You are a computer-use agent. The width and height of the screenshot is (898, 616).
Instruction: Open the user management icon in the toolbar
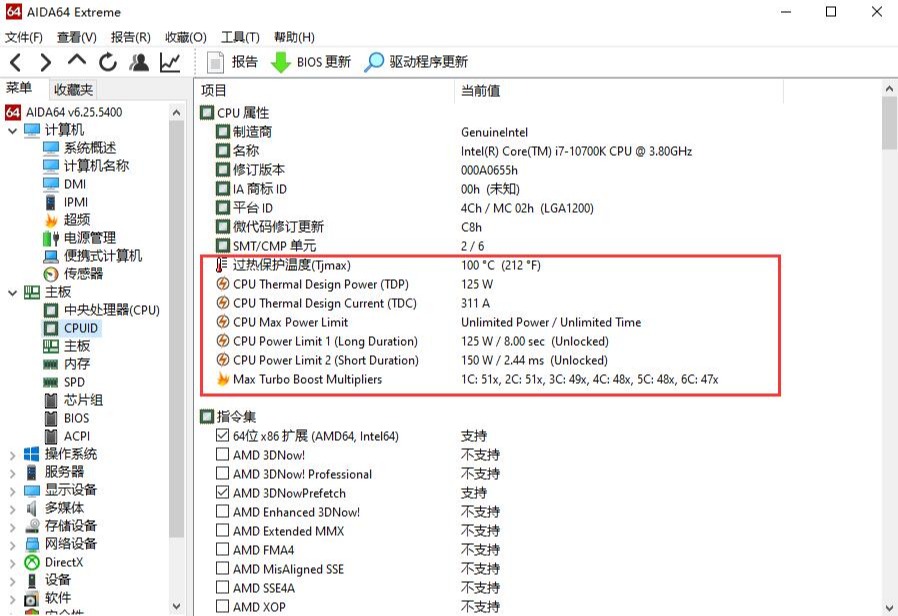click(139, 62)
